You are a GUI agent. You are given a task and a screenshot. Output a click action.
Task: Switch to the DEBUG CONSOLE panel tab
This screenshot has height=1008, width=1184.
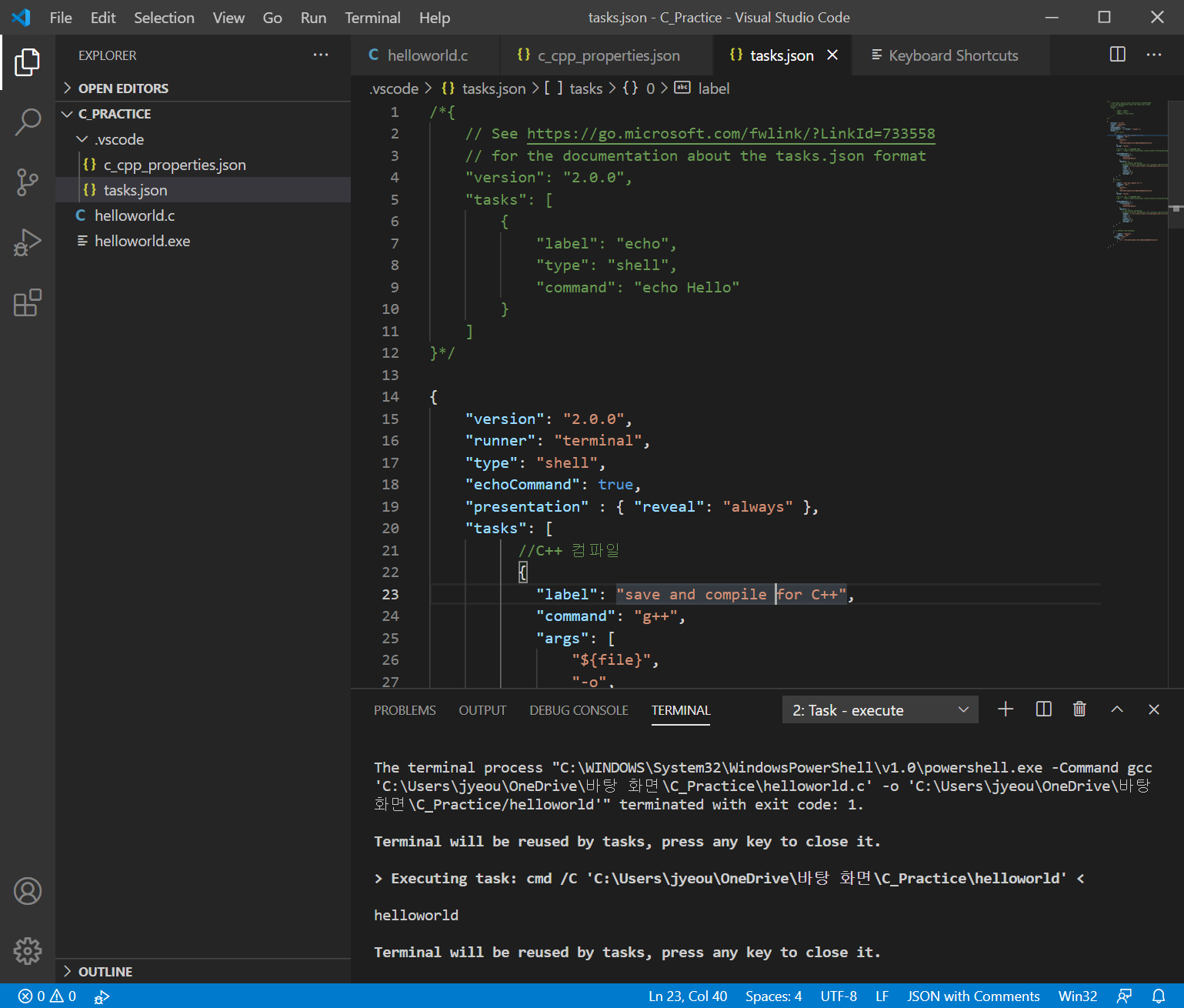tap(579, 710)
